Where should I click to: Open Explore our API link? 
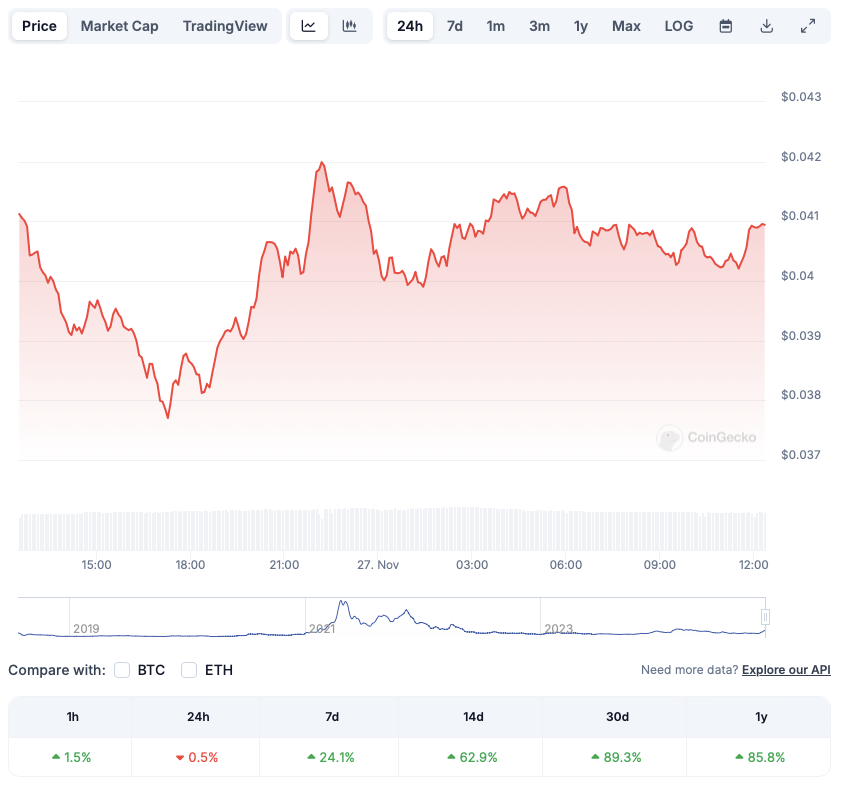[x=786, y=670]
